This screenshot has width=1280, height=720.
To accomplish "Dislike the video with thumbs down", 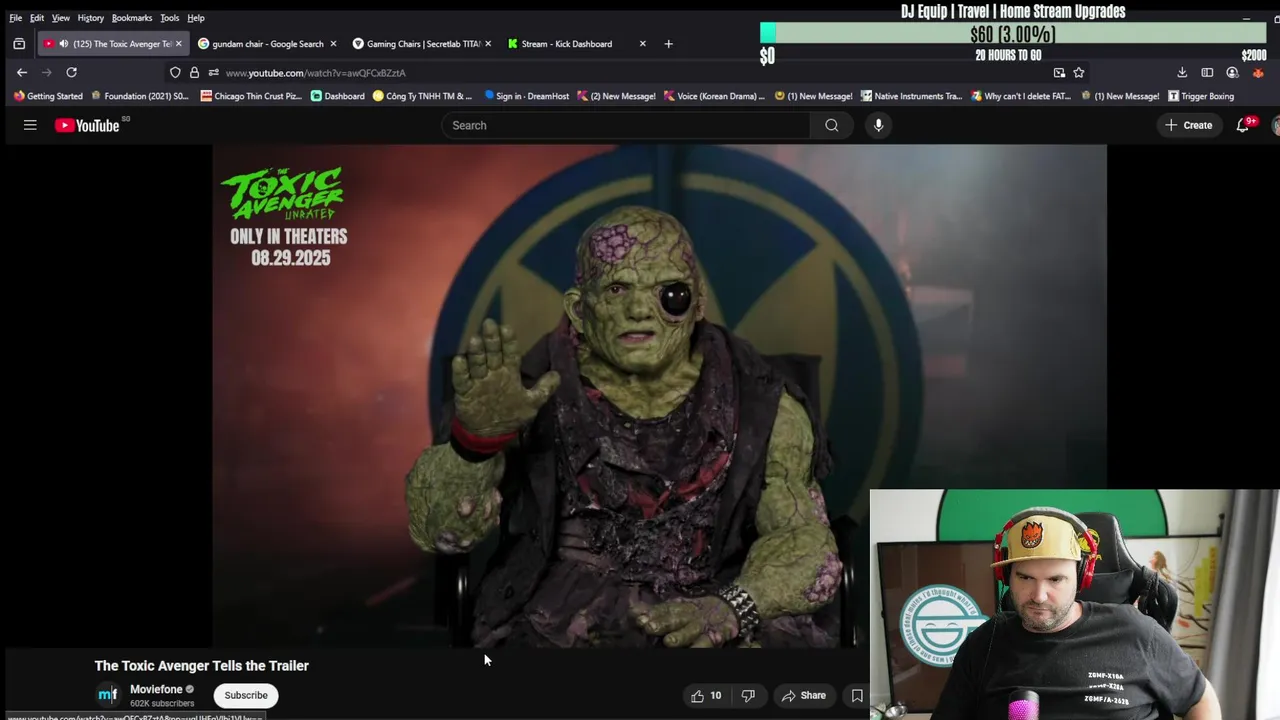I will tap(748, 695).
